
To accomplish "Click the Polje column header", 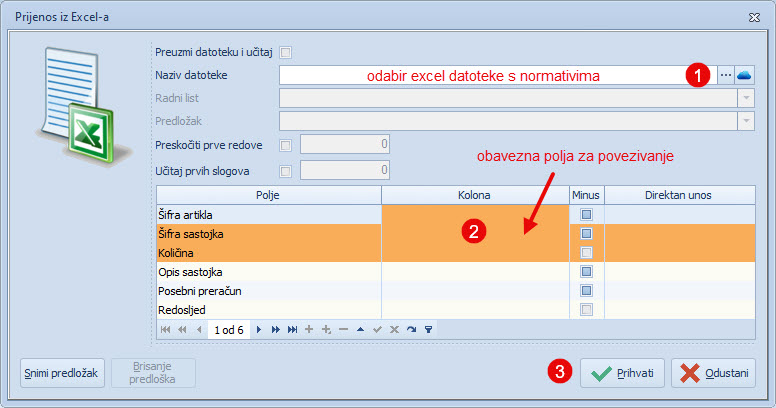I will (268, 194).
